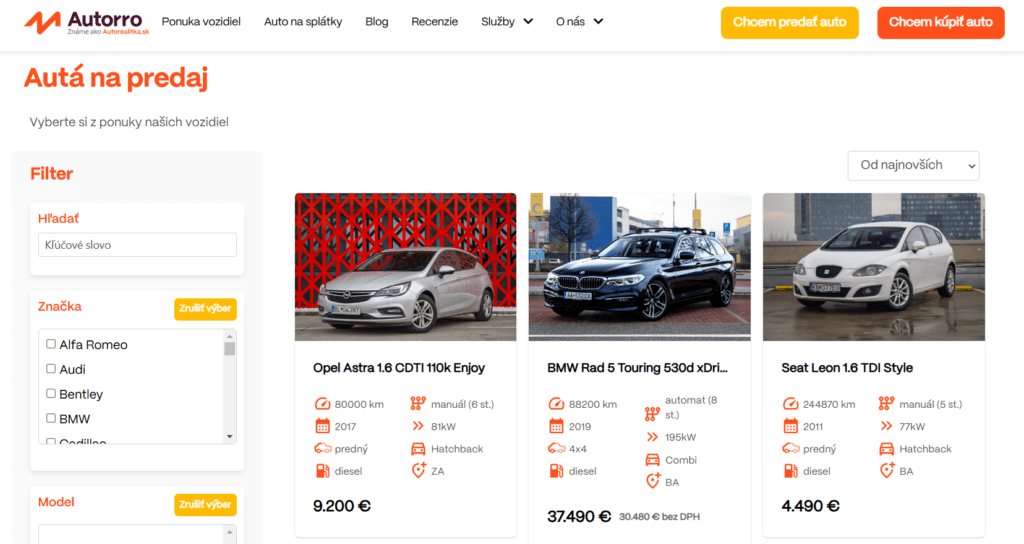Click fuel pump icon on Seat Leon card
Image resolution: width=1024 pixels, height=544 pixels.
click(x=791, y=471)
